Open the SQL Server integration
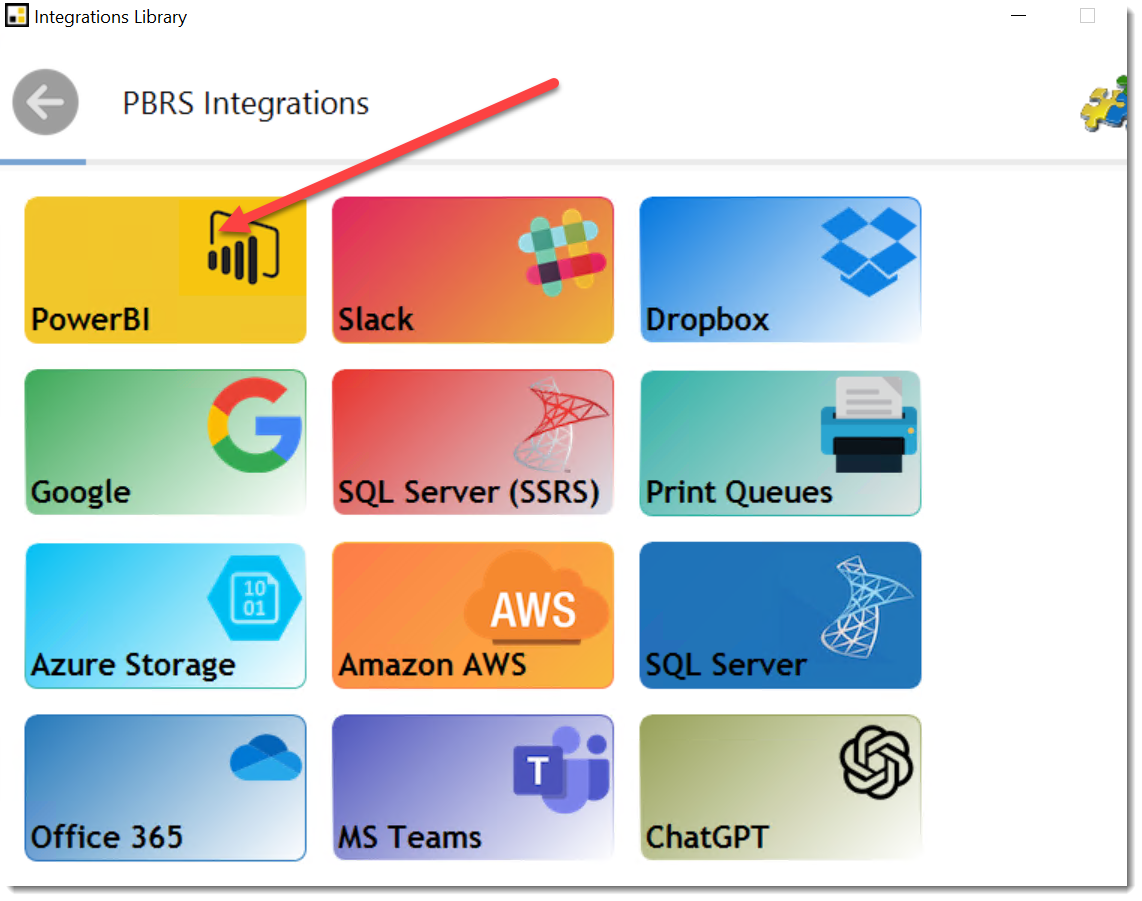1142x901 pixels. [780, 616]
